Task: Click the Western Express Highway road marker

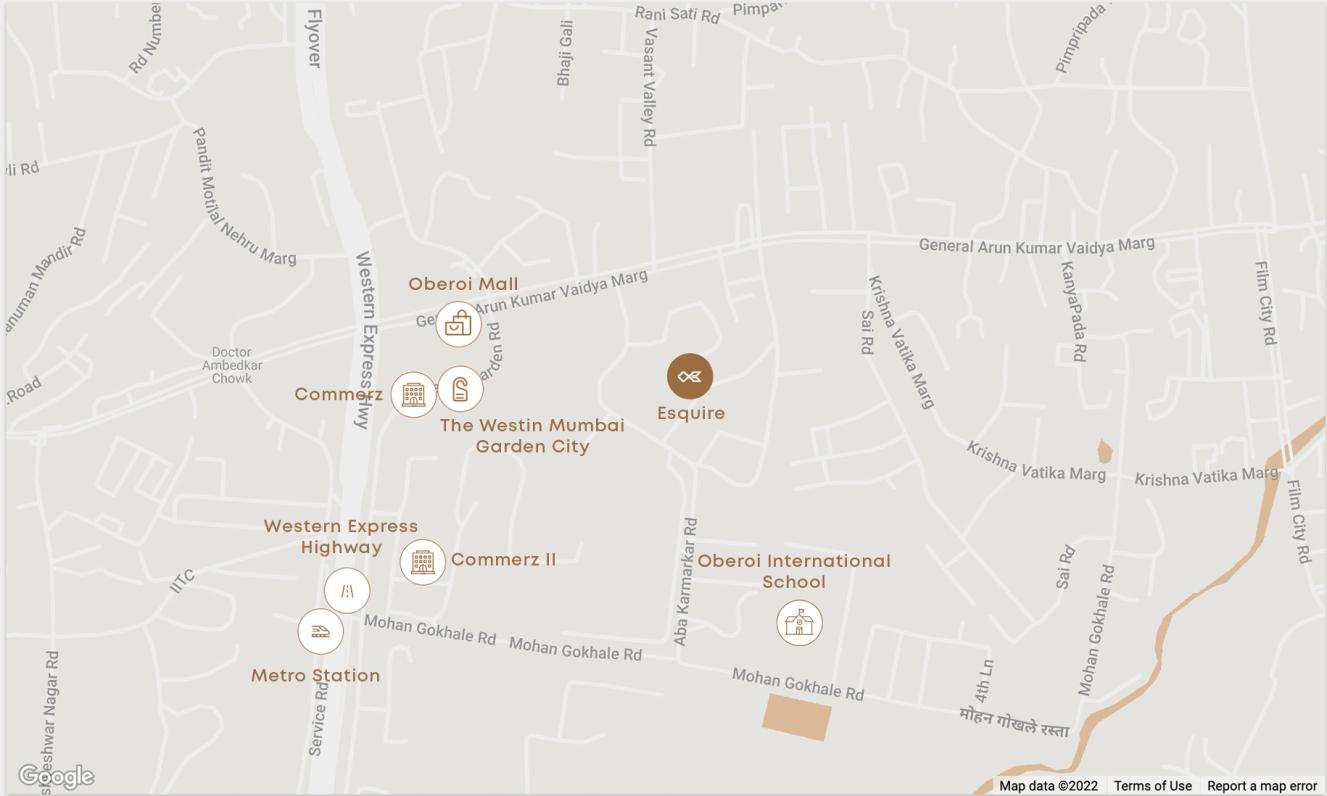Action: click(x=347, y=591)
